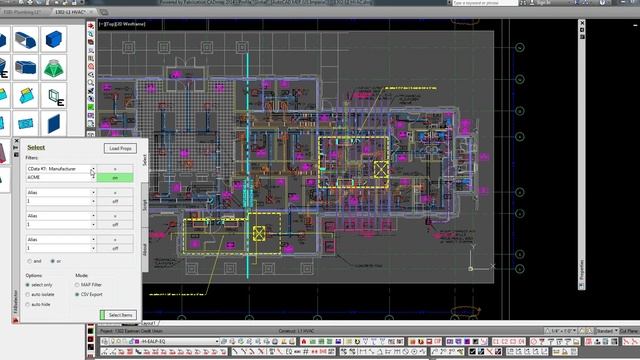Screen dimensions: 640x360
Task: Turn on the first Alias filter 'off' switch
Action: pyautogui.click(x=115, y=201)
